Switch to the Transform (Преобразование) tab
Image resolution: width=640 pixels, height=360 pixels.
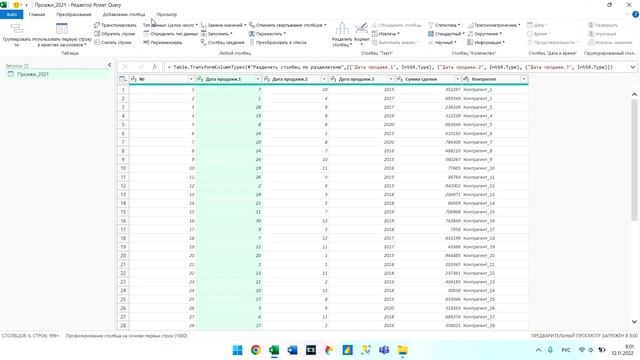74,15
